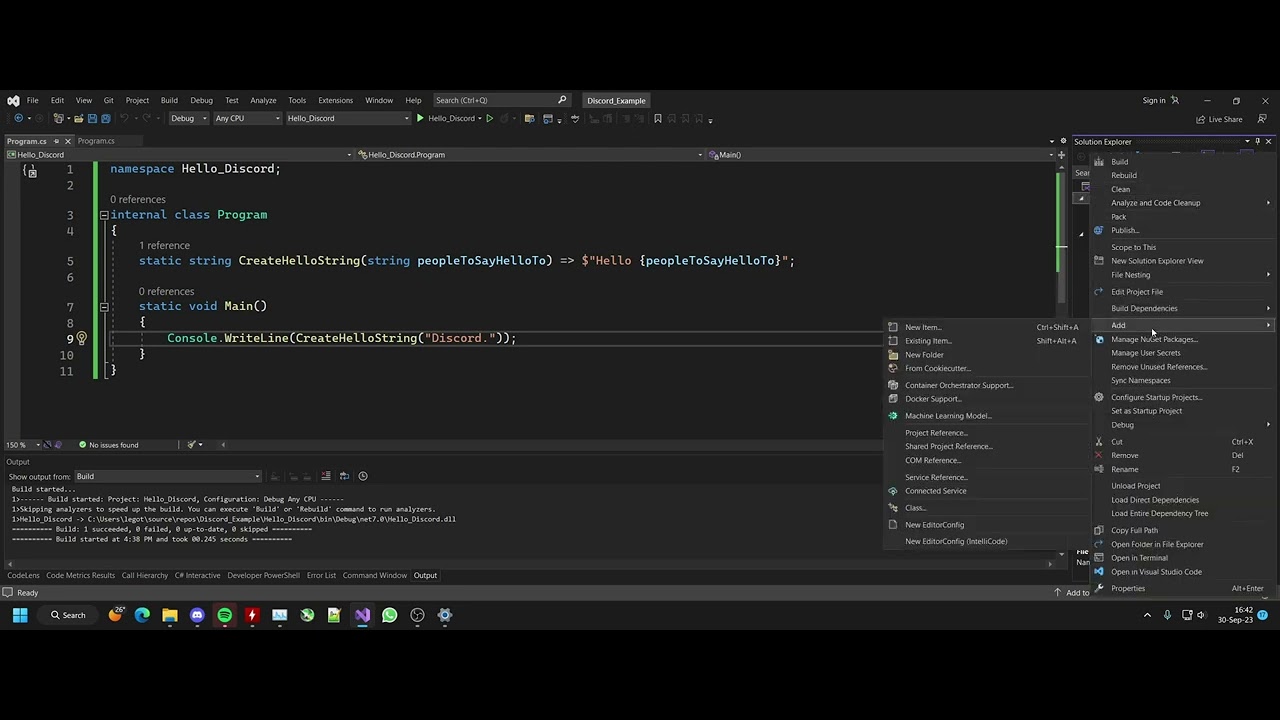The width and height of the screenshot is (1280, 720).
Task: Click the Windows Start button
Action: (x=19, y=615)
